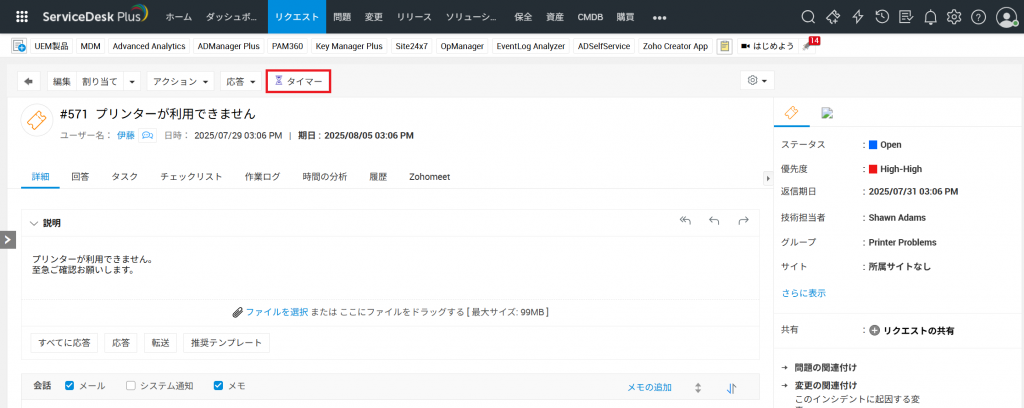Uncheck the メモ checkbox
The height and width of the screenshot is (408, 1024).
tap(219, 386)
